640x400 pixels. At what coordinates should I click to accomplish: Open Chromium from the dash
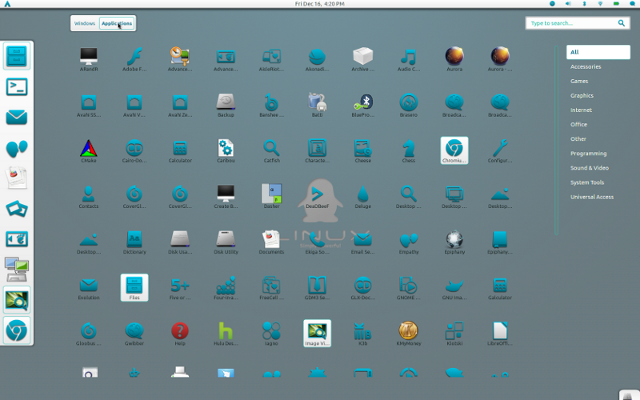(17, 331)
